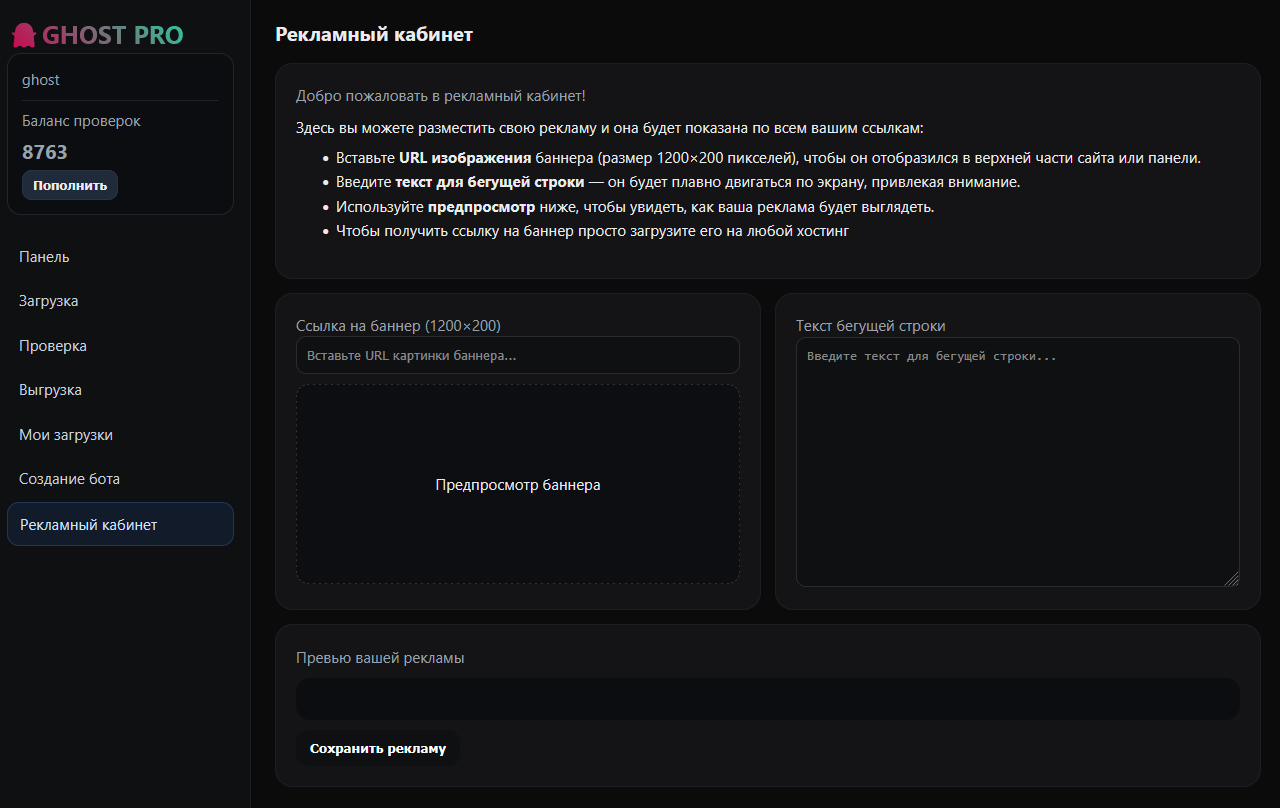Focus the banner URL input field

pos(518,355)
